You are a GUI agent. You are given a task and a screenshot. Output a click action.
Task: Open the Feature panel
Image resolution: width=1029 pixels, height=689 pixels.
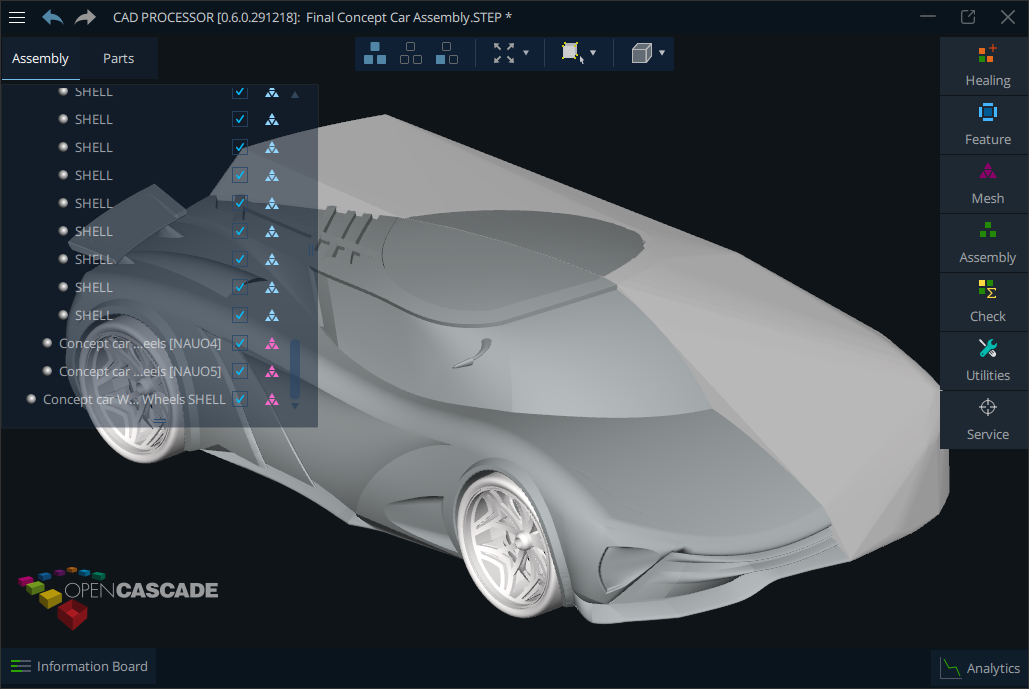[x=987, y=125]
